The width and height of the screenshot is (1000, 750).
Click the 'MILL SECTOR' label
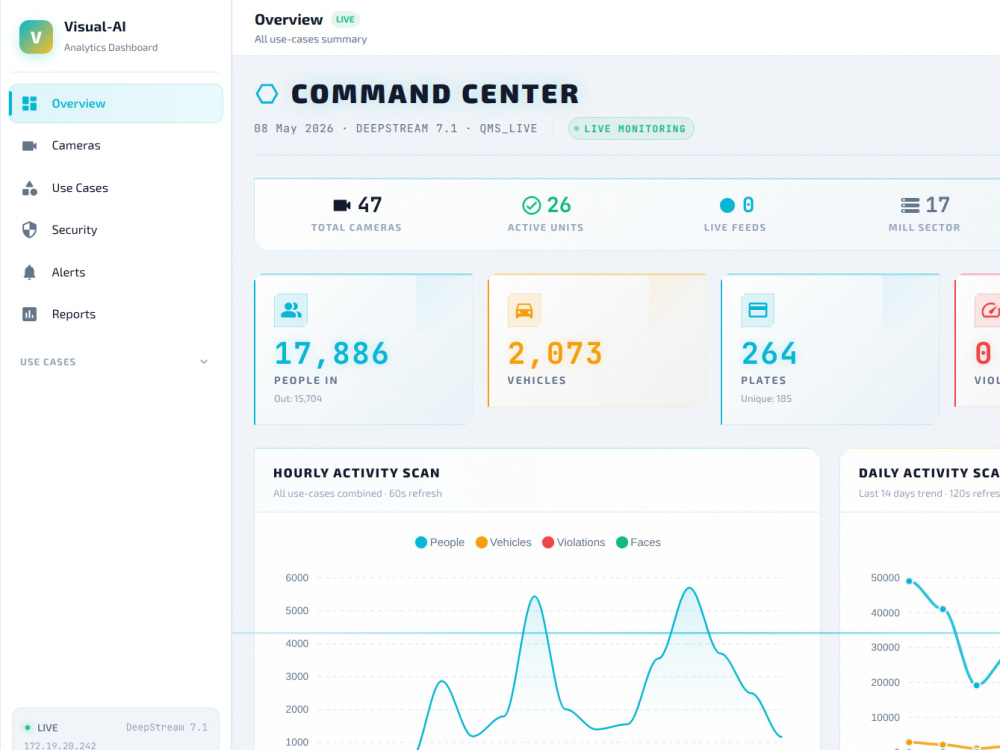(x=924, y=228)
